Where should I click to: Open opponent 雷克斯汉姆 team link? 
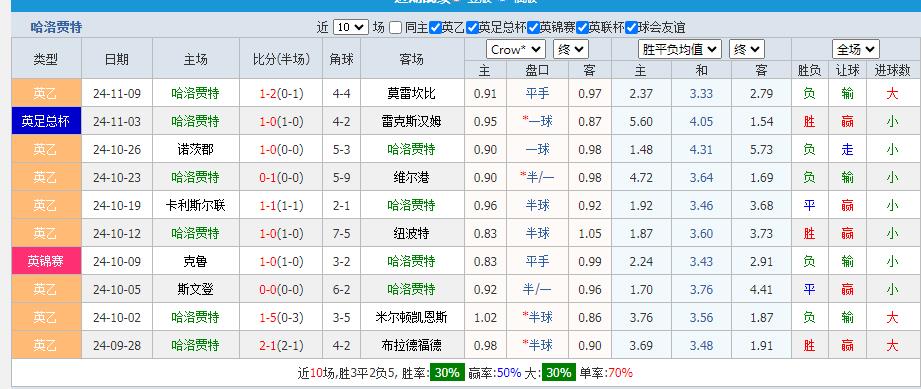412,121
